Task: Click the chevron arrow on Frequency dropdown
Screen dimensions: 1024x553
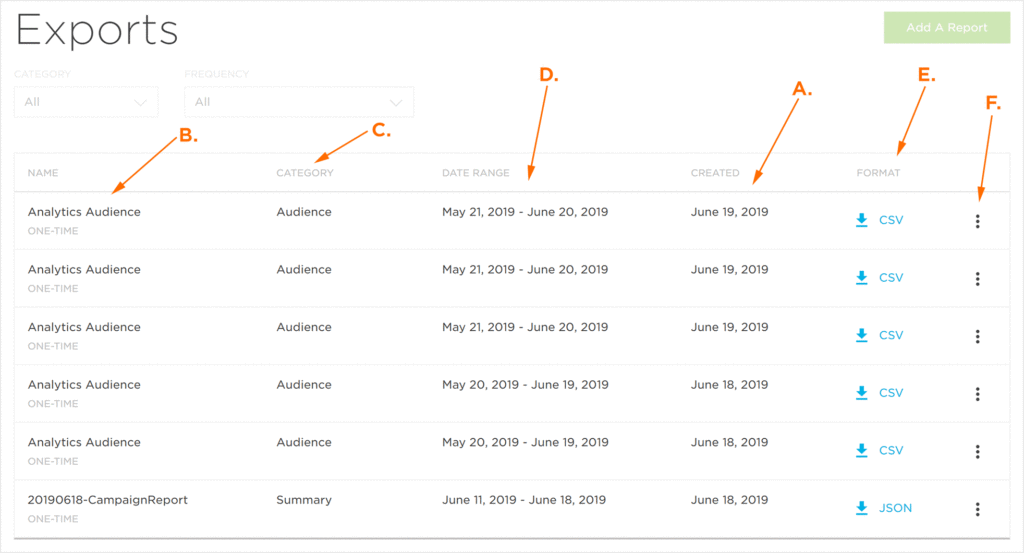Action: click(x=396, y=103)
